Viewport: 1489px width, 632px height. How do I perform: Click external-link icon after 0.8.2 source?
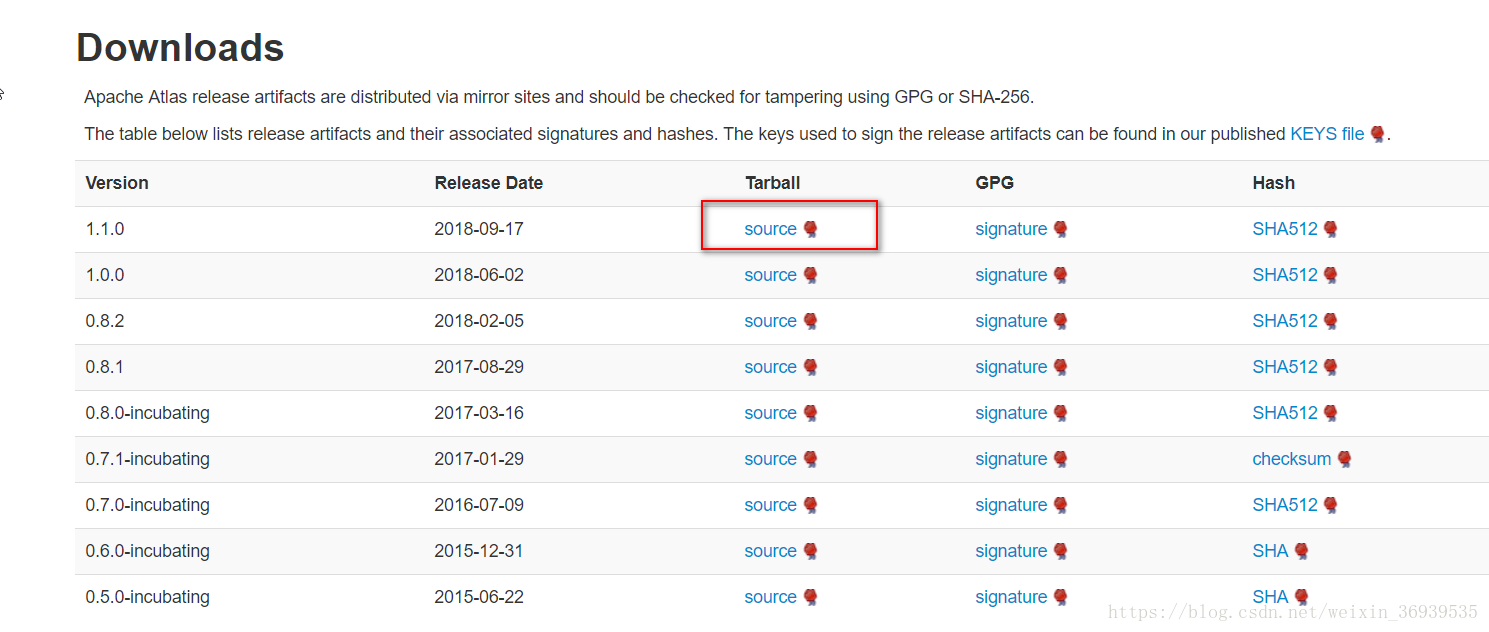(x=810, y=322)
